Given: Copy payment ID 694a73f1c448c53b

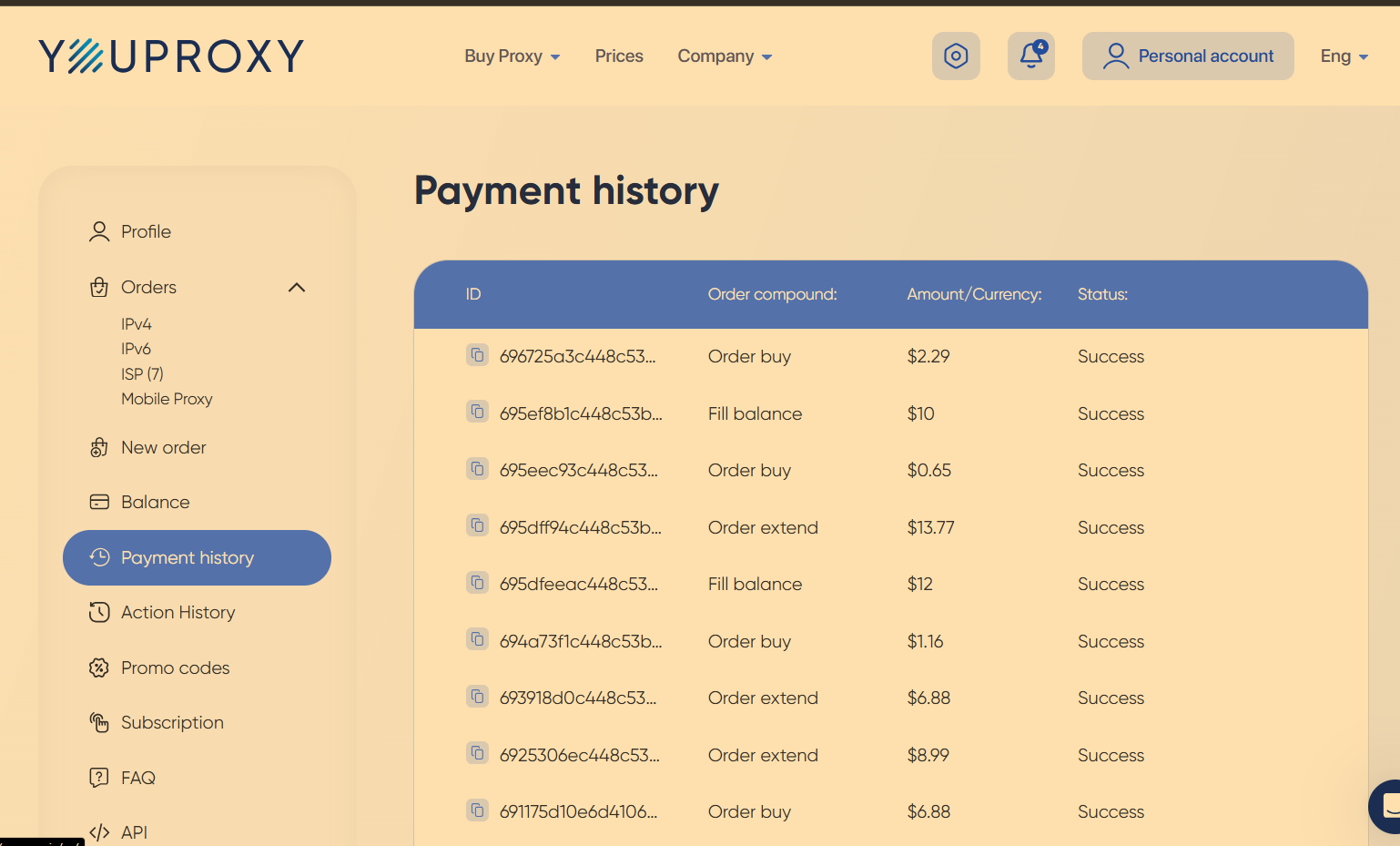Looking at the screenshot, I should (478, 639).
